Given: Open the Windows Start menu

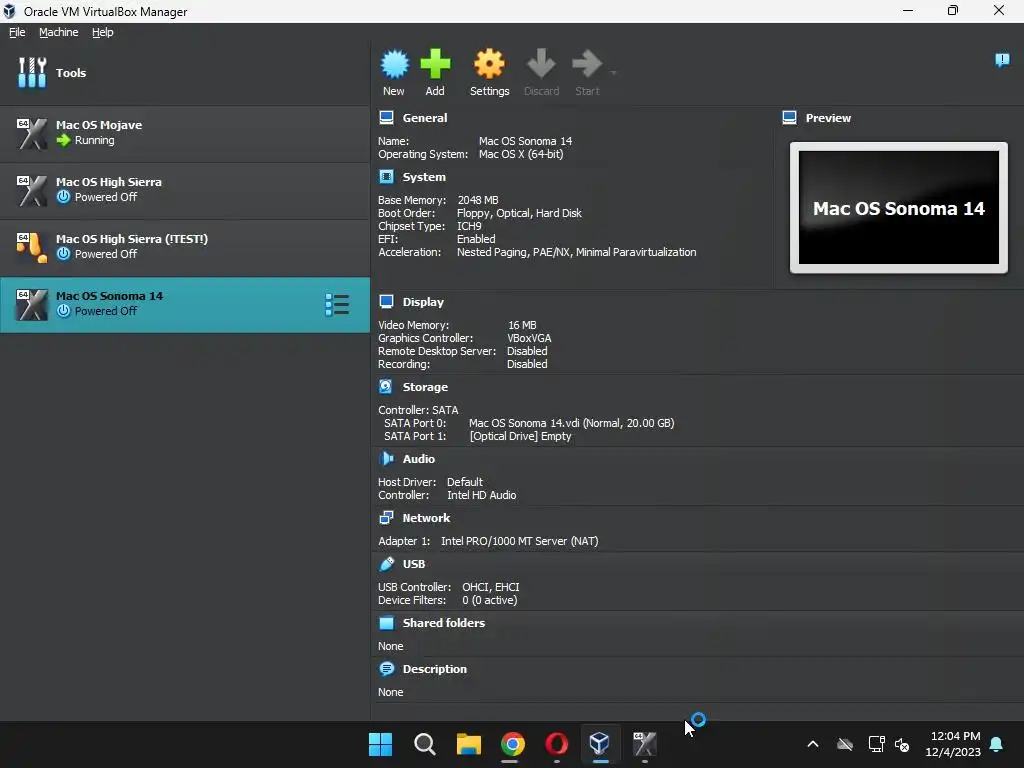Looking at the screenshot, I should click(380, 744).
